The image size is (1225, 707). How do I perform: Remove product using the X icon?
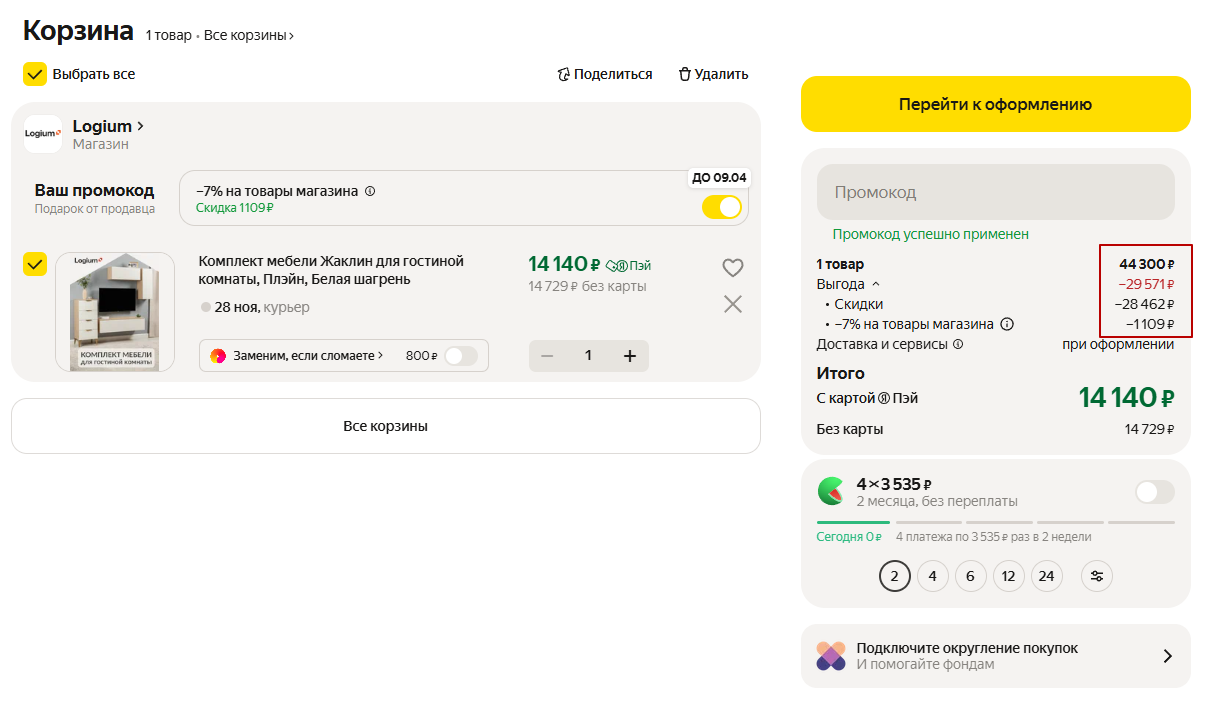click(x=733, y=304)
